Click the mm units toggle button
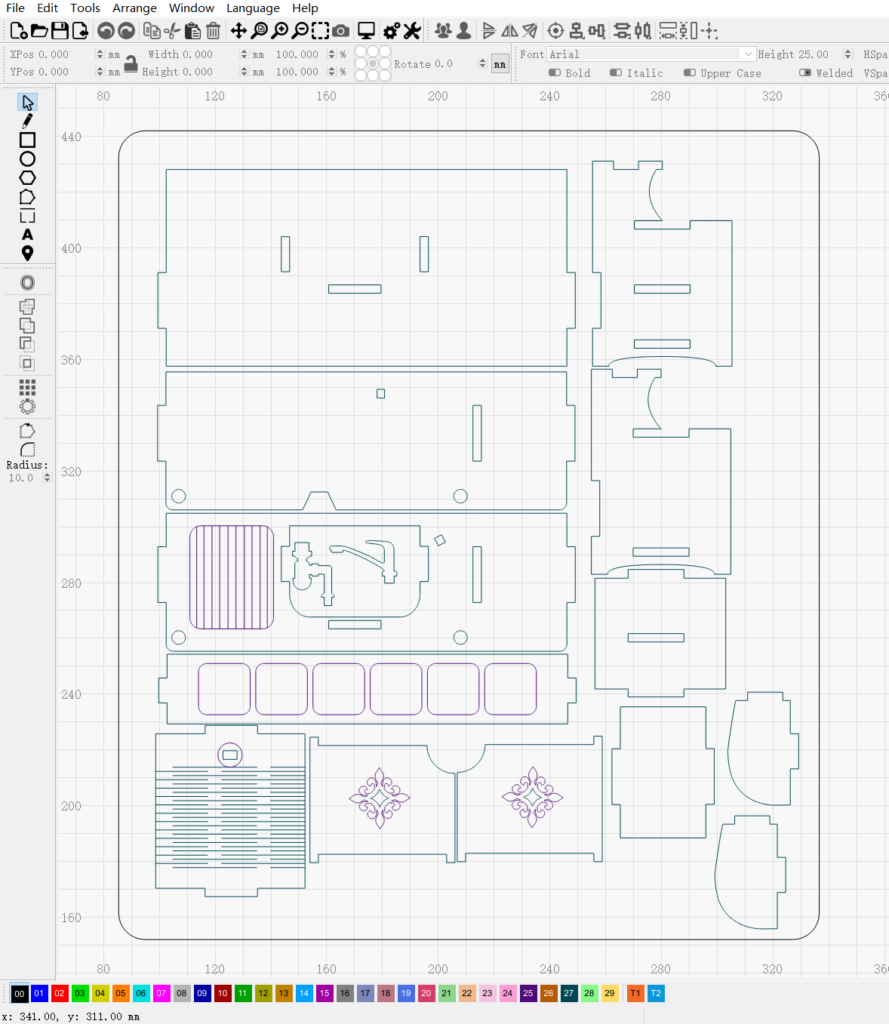This screenshot has width=889, height=1024. coord(499,64)
